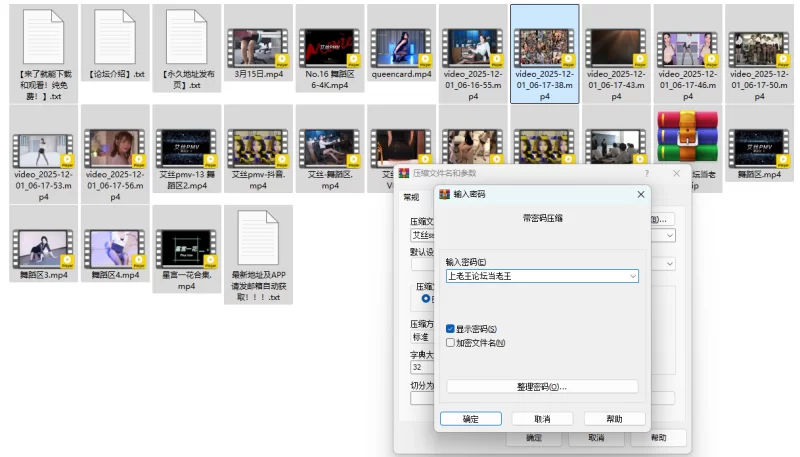Expand the password field dropdown arrow
The image size is (800, 457).
point(633,276)
